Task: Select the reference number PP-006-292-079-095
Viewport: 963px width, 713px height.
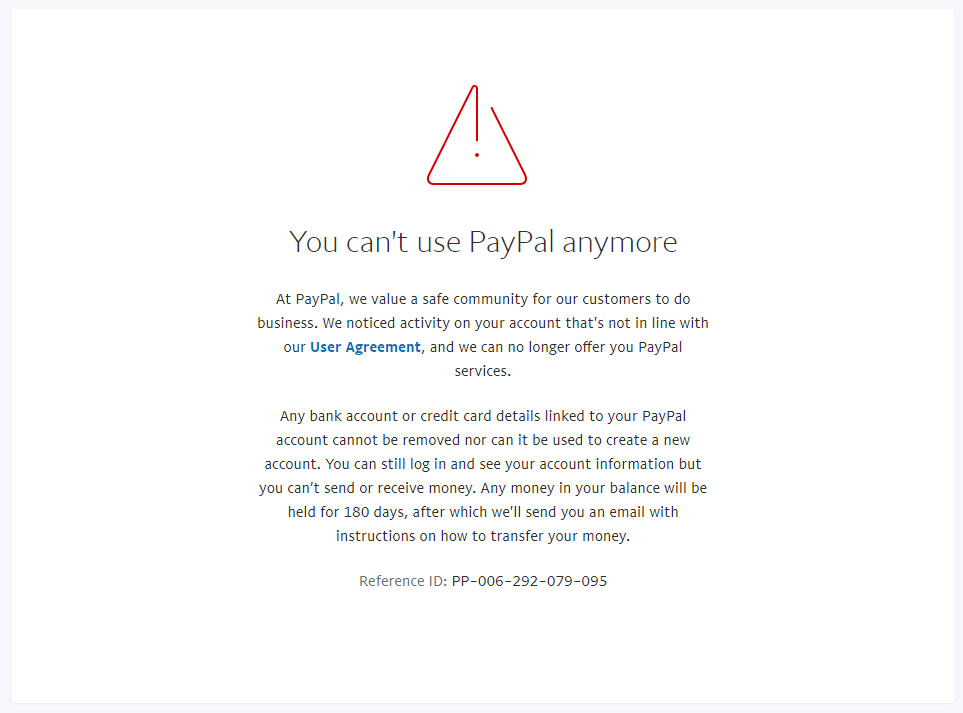Action: click(x=529, y=581)
